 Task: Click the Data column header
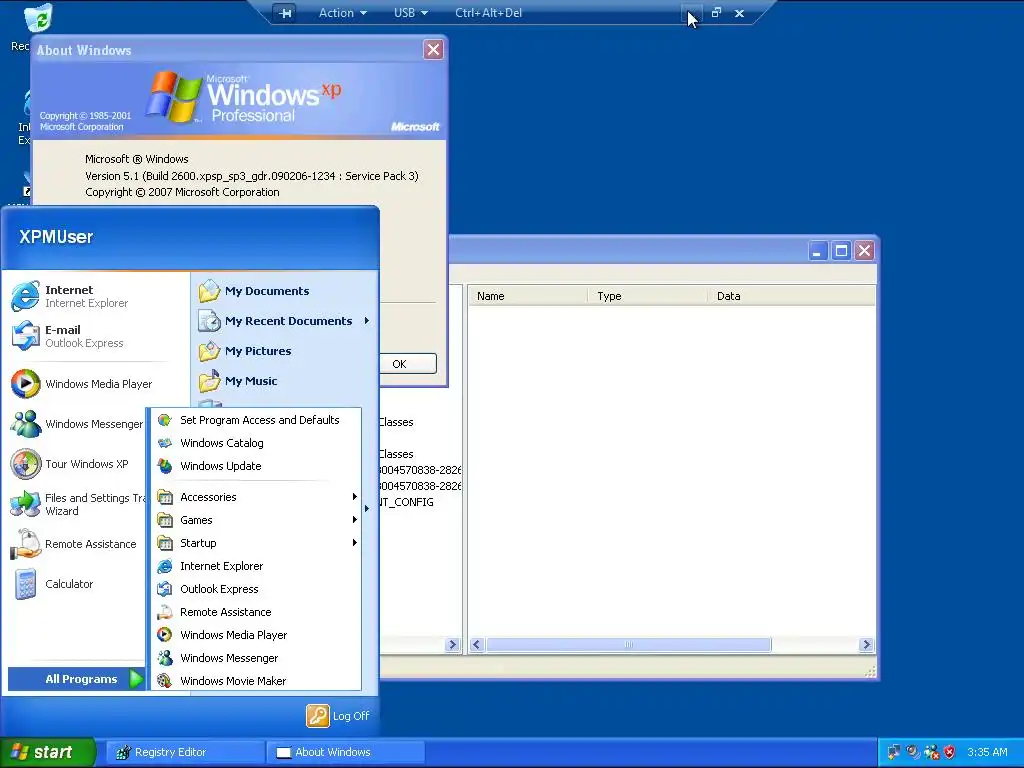click(791, 296)
